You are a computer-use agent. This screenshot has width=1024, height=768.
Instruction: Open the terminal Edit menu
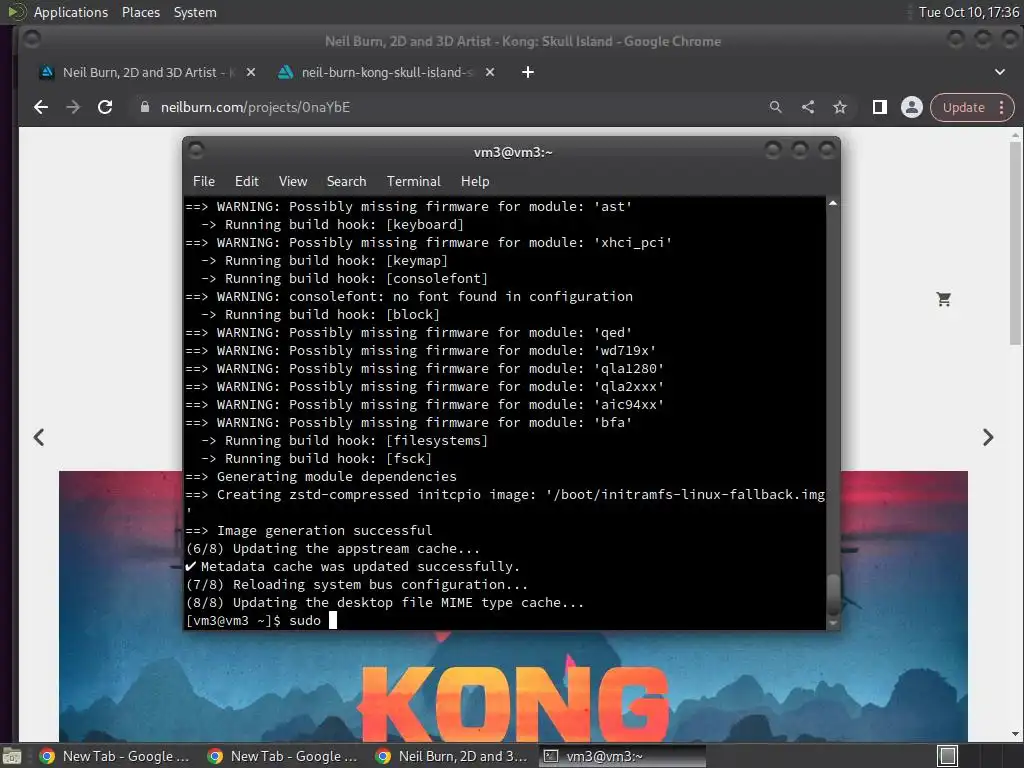coord(246,181)
